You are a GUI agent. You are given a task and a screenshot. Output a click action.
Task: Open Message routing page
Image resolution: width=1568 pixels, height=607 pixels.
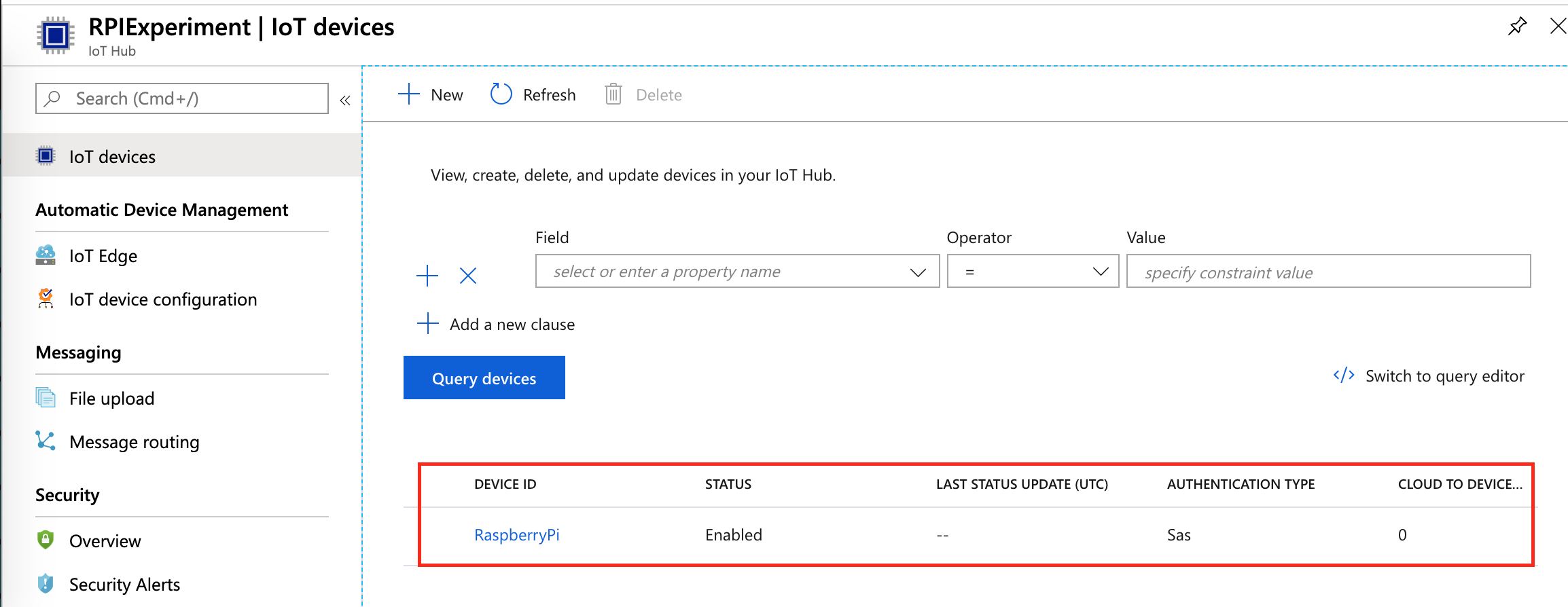[x=135, y=442]
